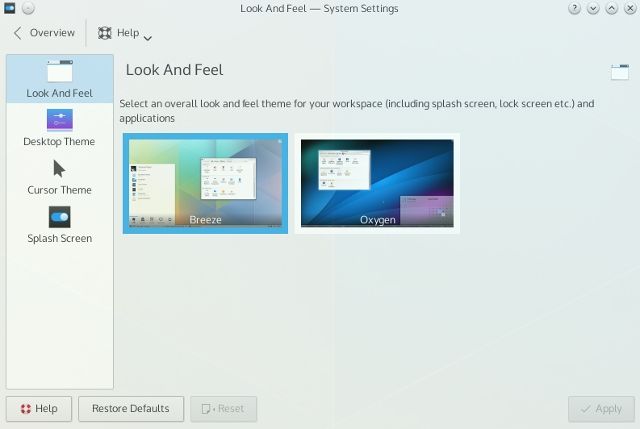Select the Oxygen theme thumbnail

pyautogui.click(x=377, y=183)
